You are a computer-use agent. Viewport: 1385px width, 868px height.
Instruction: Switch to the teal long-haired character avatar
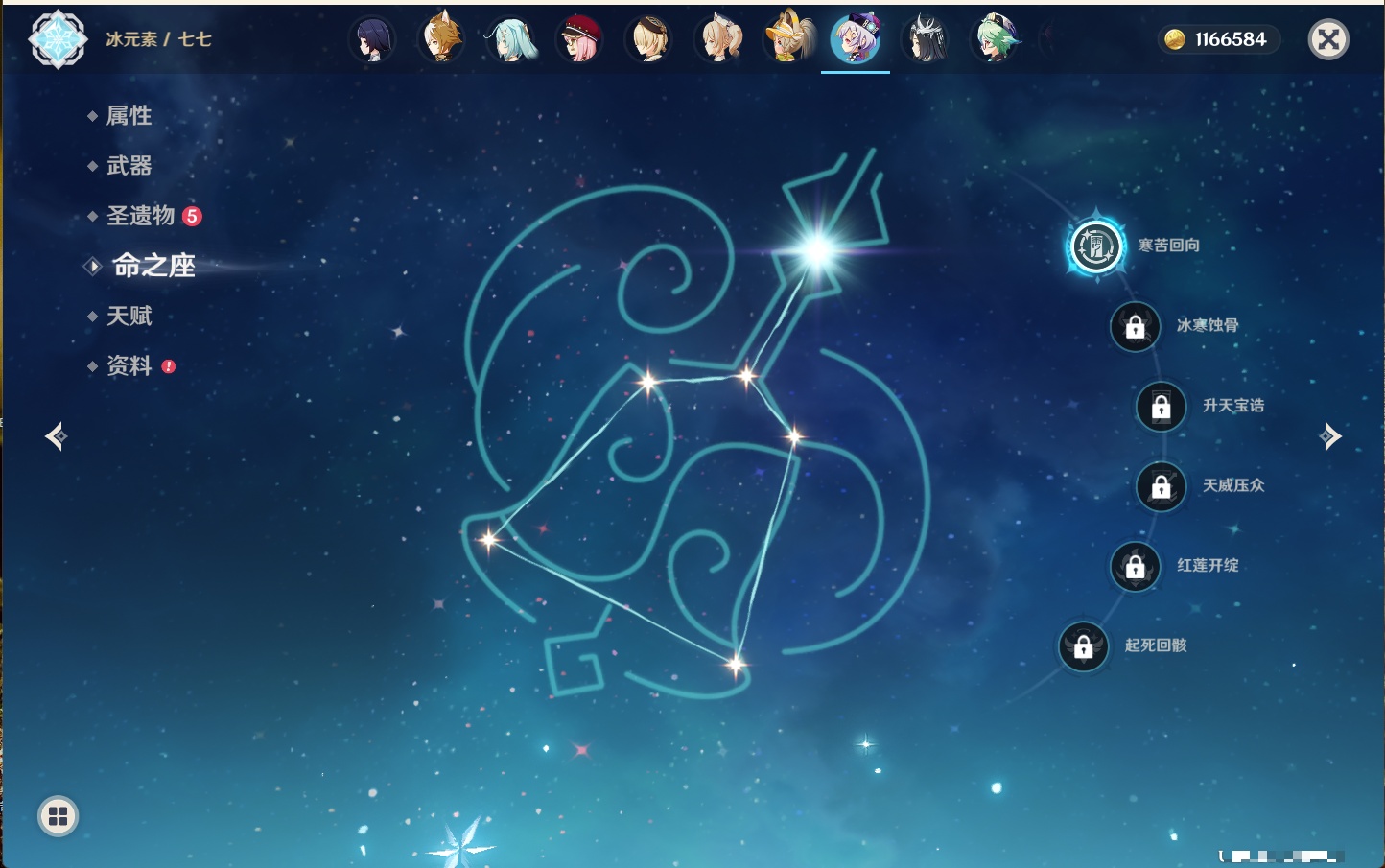[510, 39]
